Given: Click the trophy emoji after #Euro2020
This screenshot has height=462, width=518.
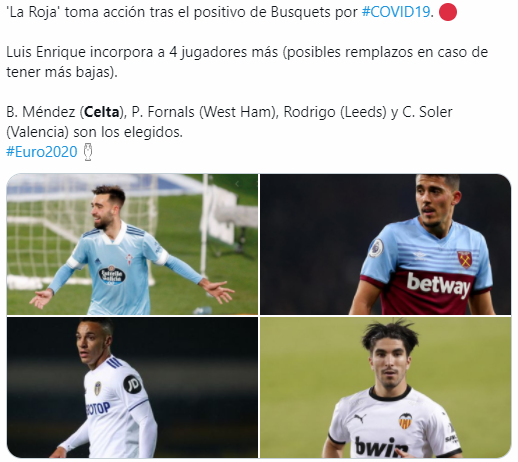Looking at the screenshot, I should 88,152.
